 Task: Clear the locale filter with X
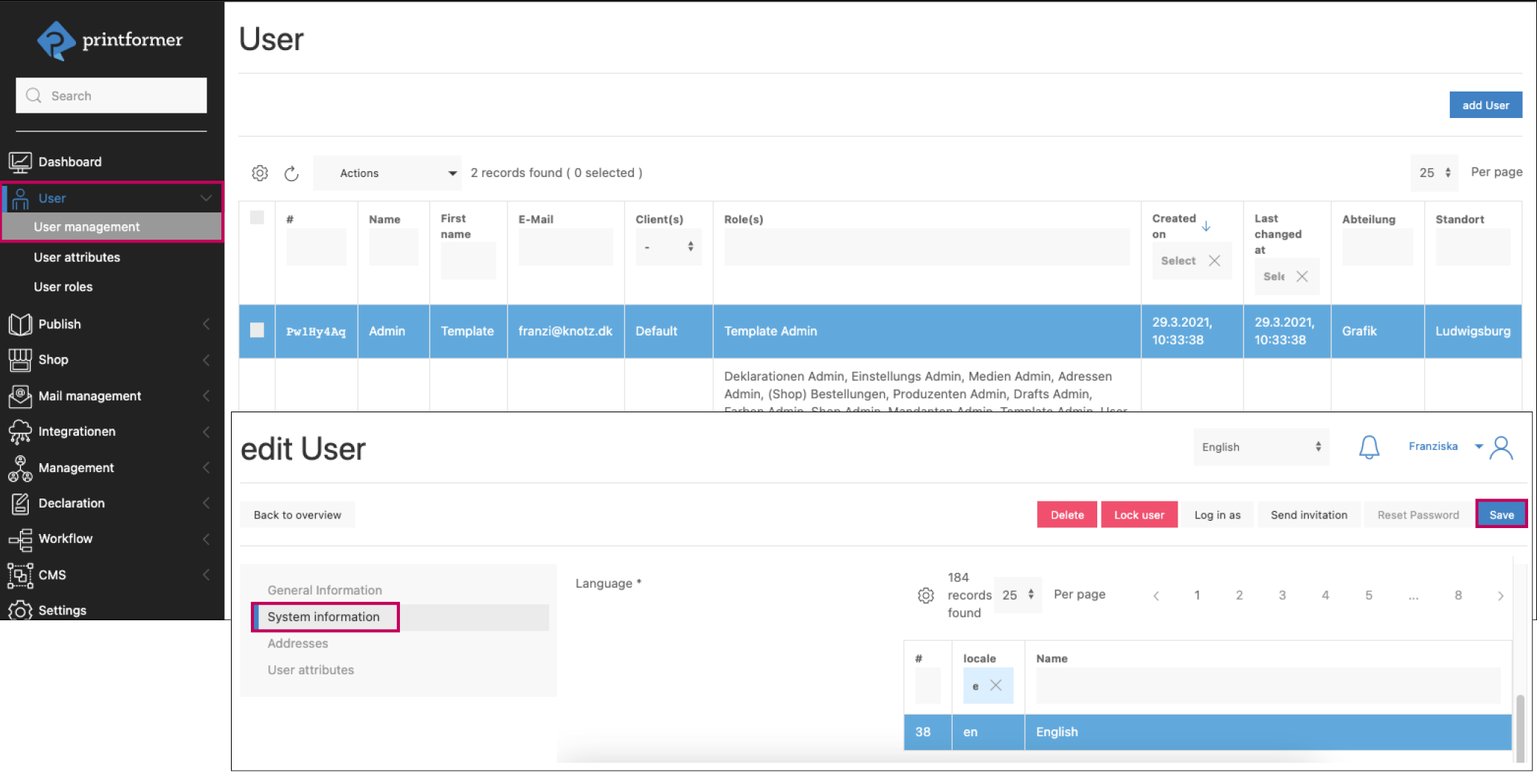(995, 685)
